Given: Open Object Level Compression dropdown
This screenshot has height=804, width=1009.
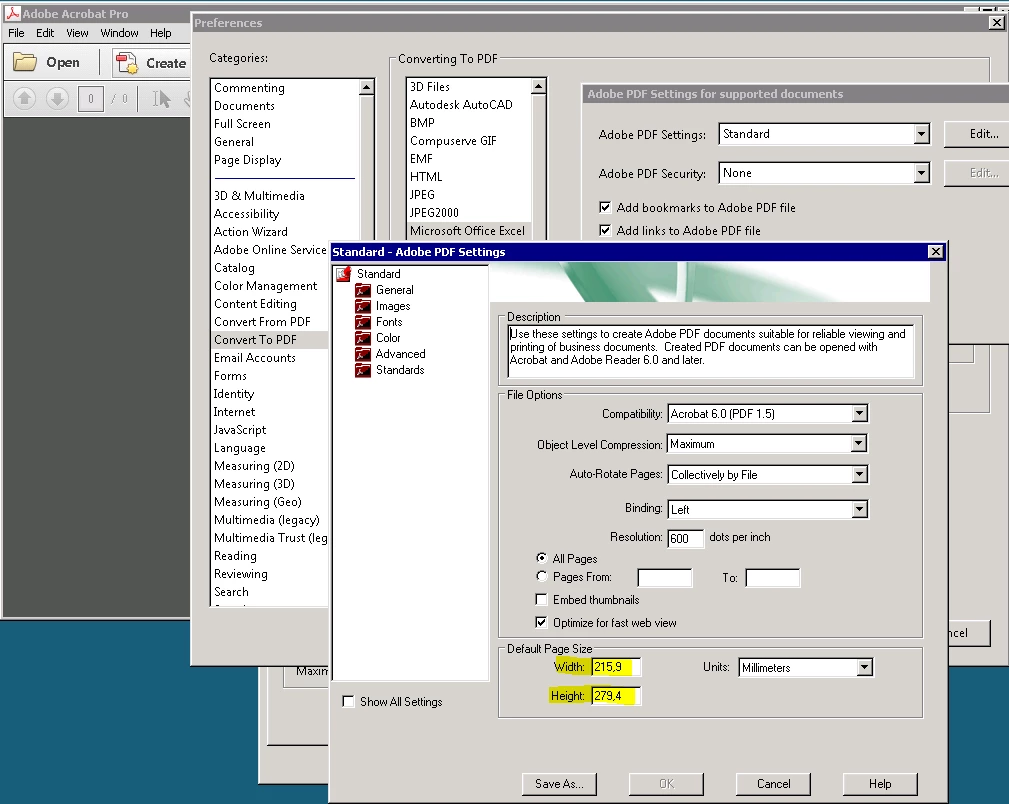Looking at the screenshot, I should click(x=858, y=444).
